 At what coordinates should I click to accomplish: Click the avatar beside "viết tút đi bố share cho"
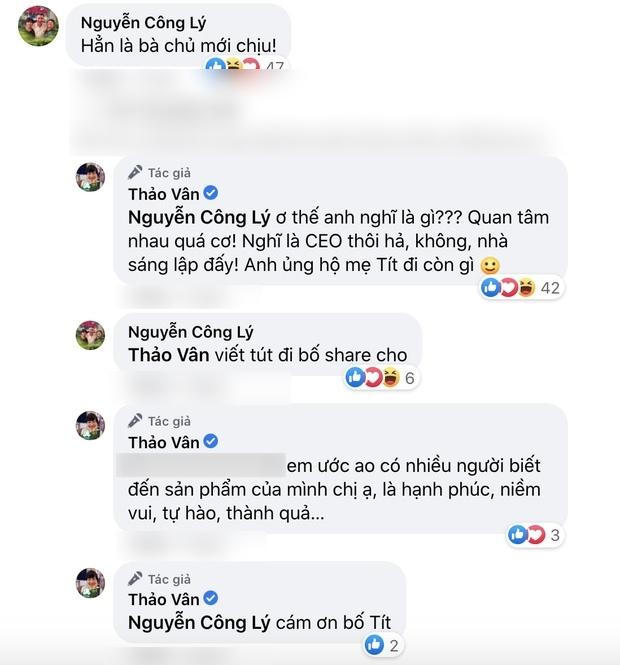pos(91,334)
